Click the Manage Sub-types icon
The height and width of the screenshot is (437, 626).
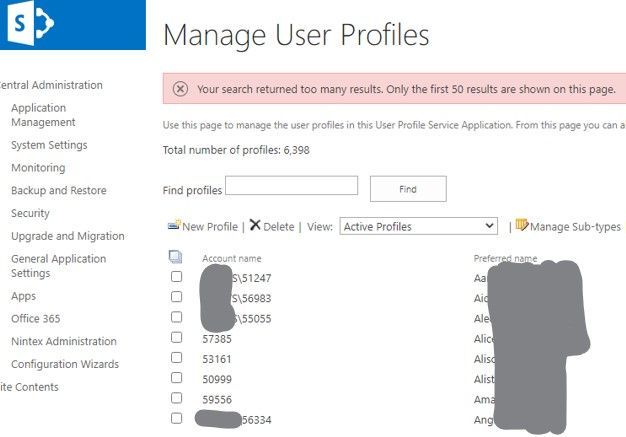click(x=522, y=226)
